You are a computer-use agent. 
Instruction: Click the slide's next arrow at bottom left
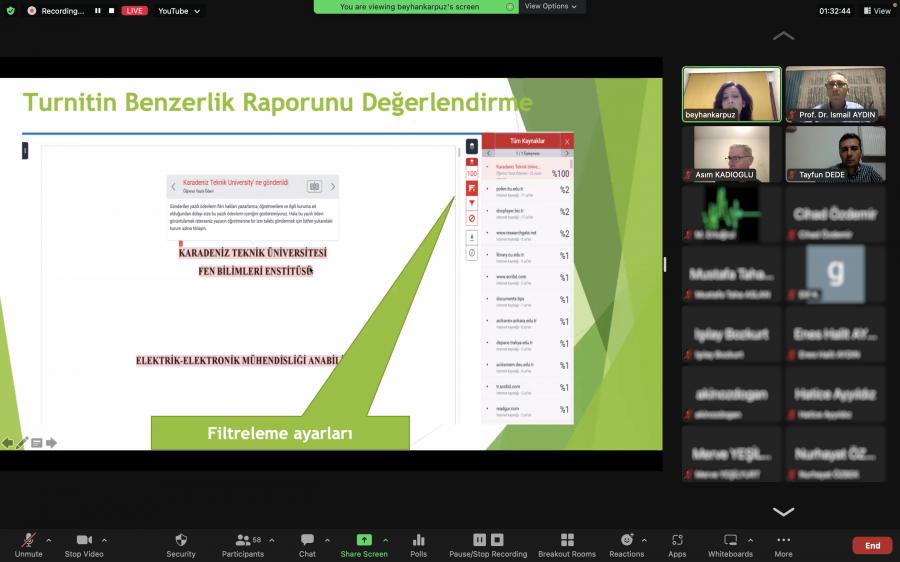click(51, 443)
